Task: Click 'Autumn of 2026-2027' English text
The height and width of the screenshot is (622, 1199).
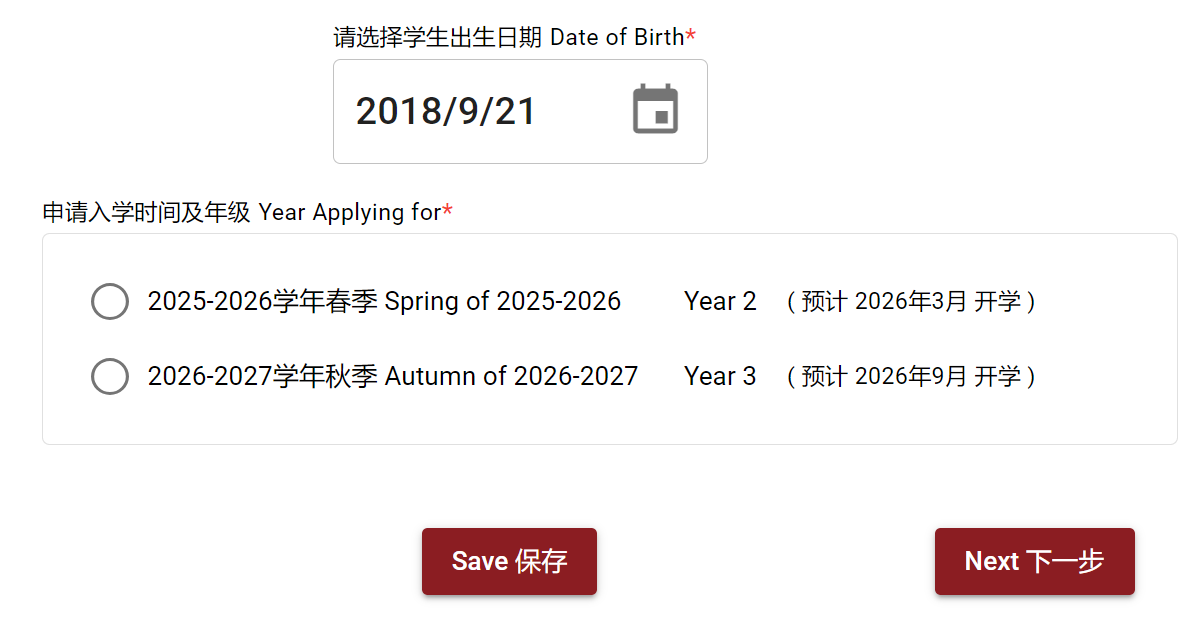Action: pyautogui.click(x=511, y=377)
